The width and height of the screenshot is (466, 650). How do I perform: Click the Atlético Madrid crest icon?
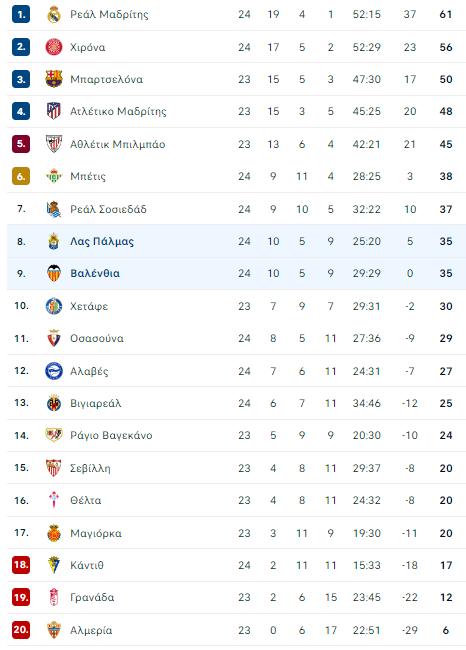tap(53, 111)
